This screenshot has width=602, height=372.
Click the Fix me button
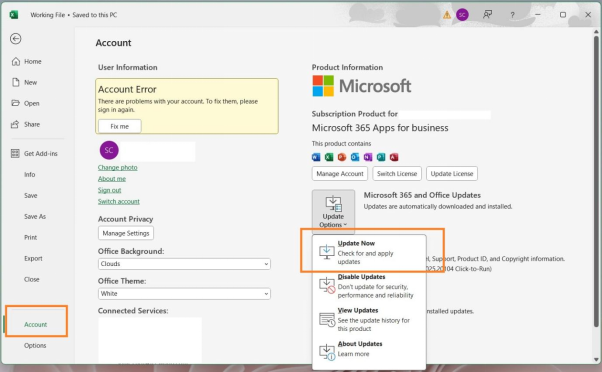pos(120,126)
